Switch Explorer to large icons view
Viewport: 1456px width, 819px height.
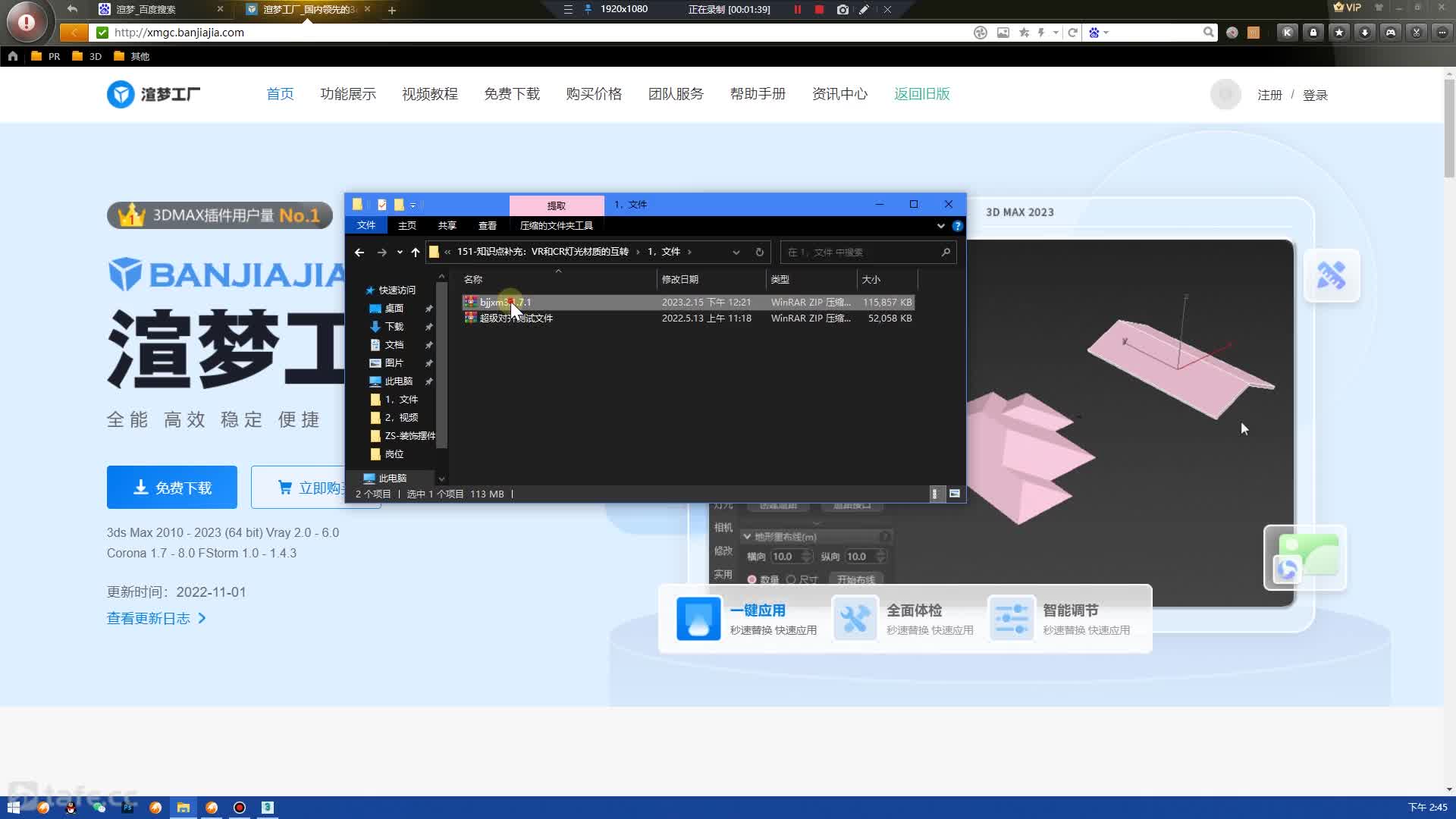click(955, 494)
